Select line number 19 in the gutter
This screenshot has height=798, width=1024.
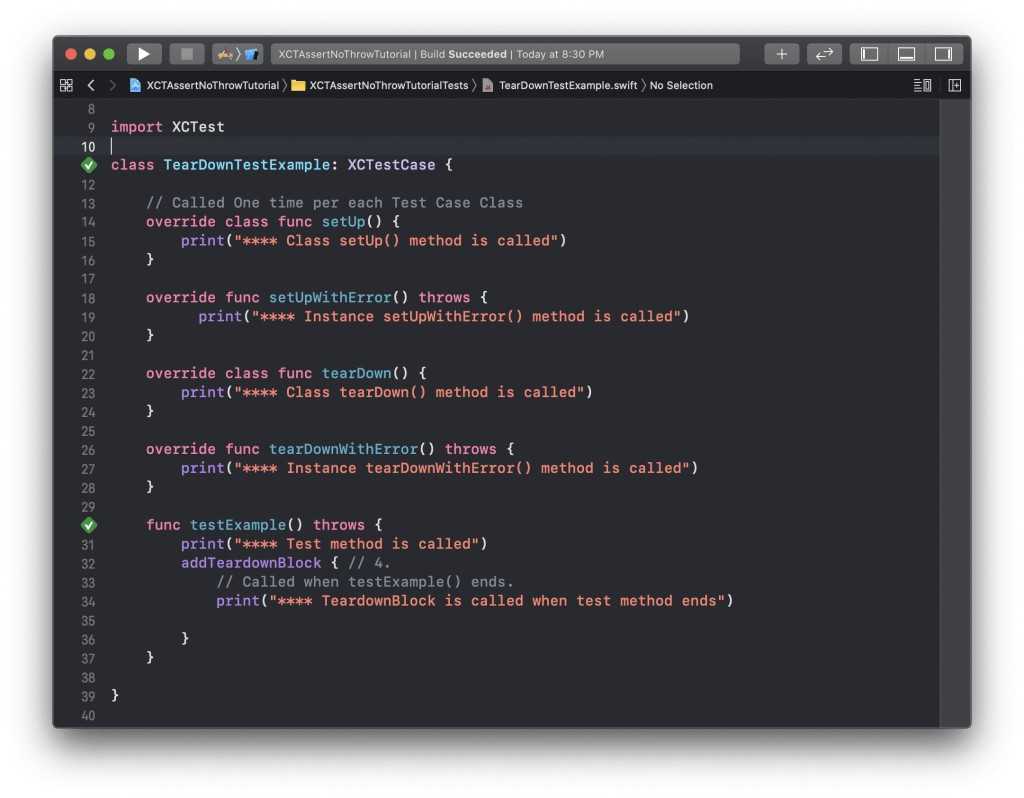click(x=87, y=316)
